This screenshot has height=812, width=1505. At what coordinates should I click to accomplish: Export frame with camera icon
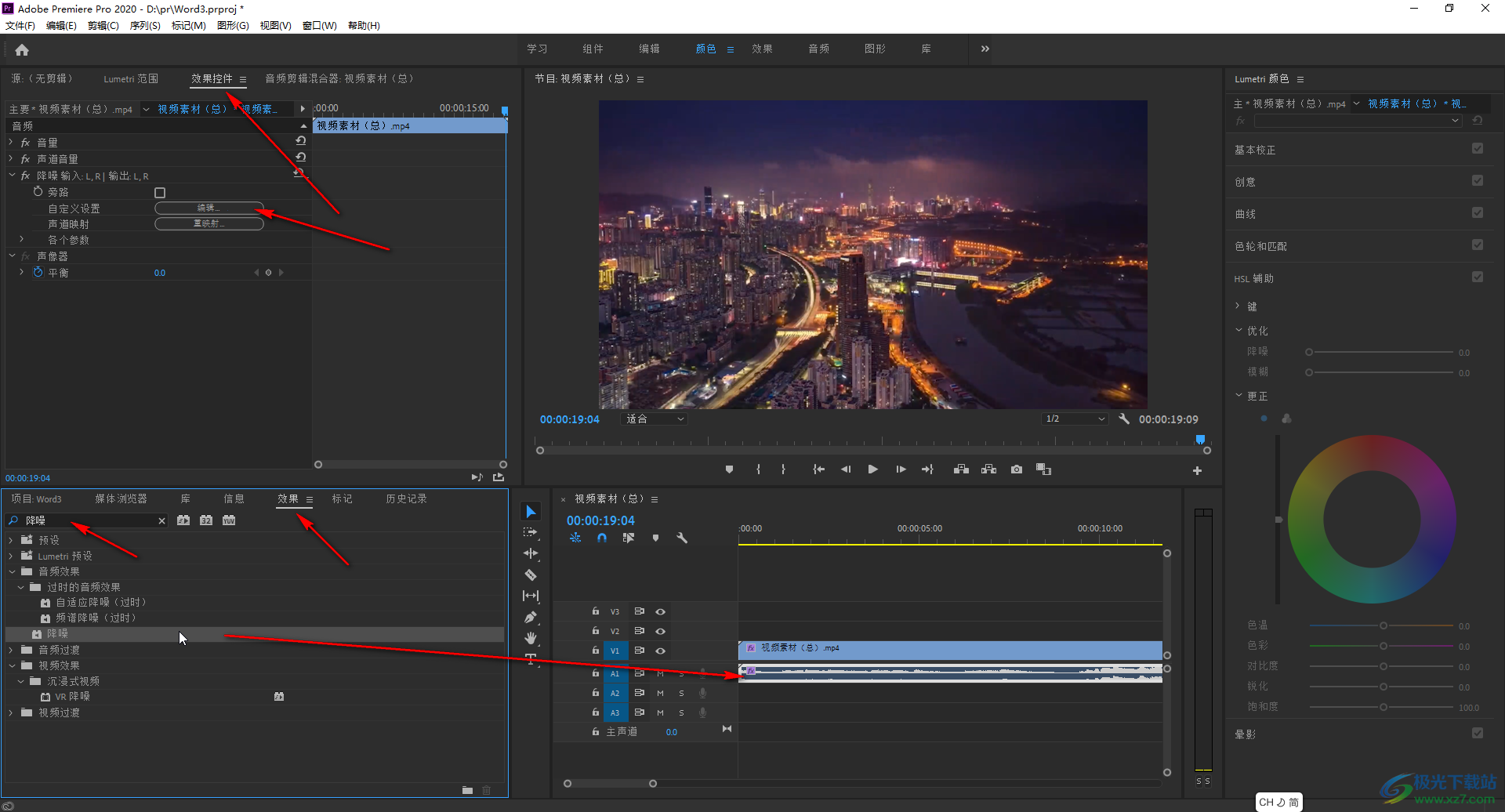pyautogui.click(x=1017, y=469)
